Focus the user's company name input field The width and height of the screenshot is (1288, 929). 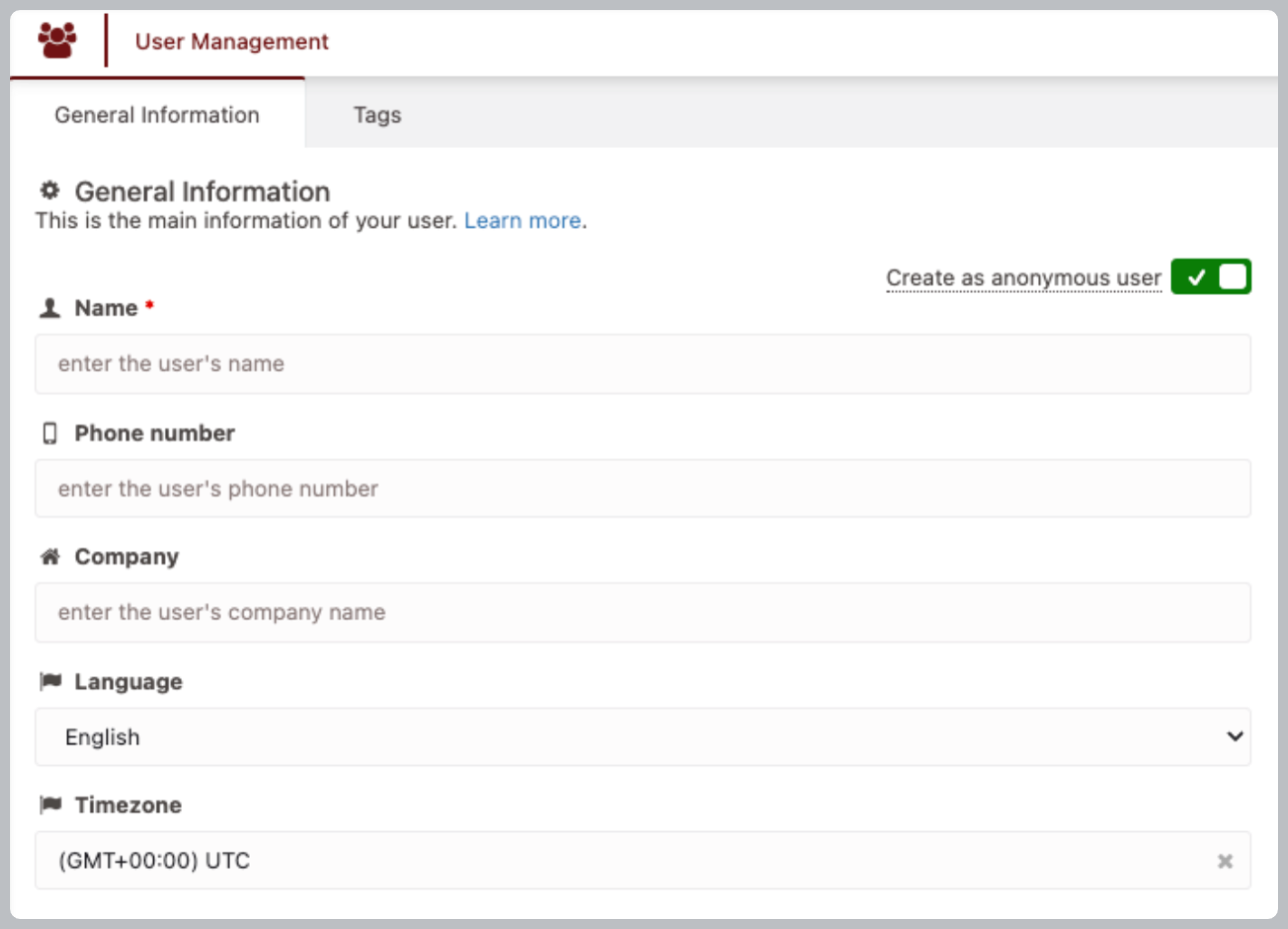tap(643, 612)
